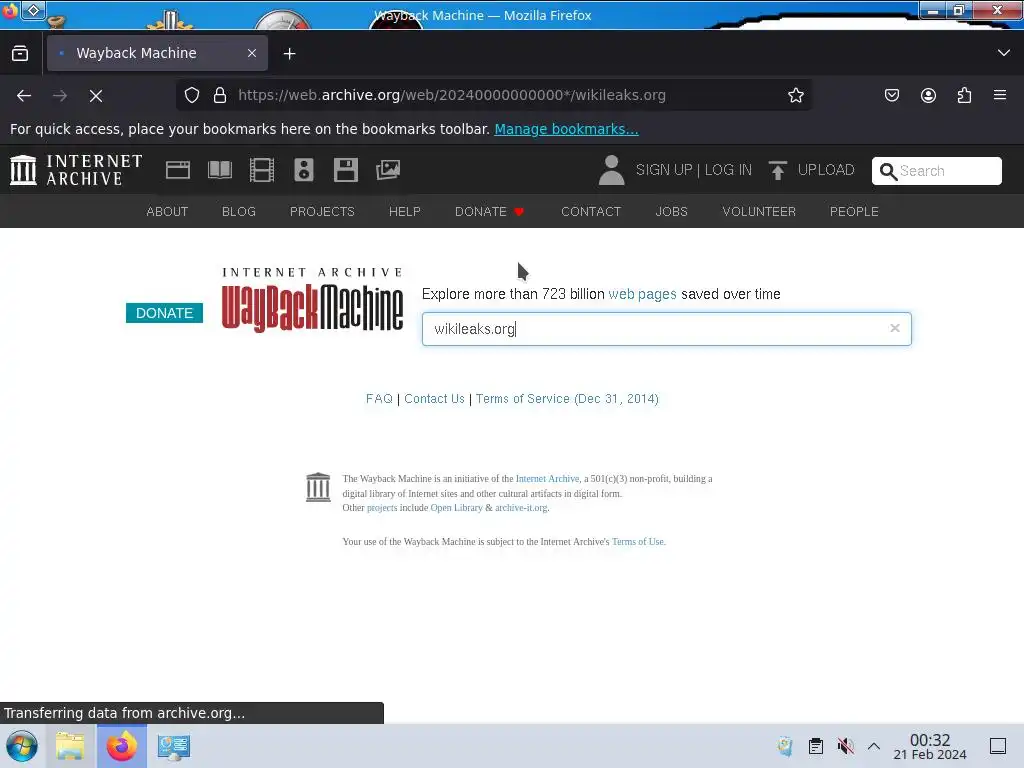Open Firefox View tab overview icon
Viewport: 1024px width, 768px height.
pyautogui.click(x=20, y=54)
